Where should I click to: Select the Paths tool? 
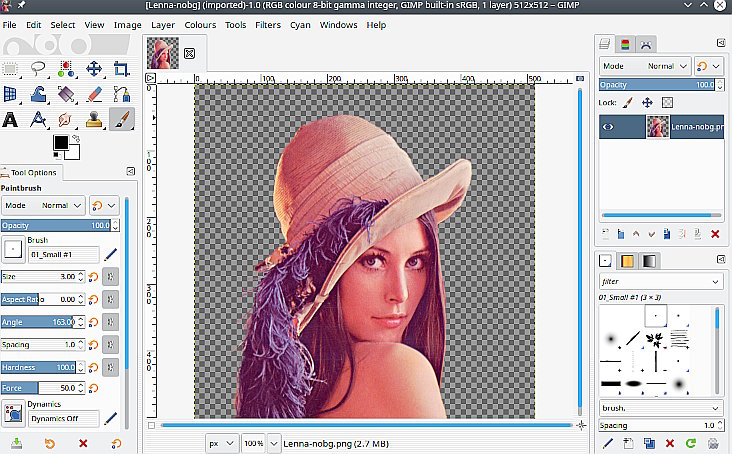122,94
